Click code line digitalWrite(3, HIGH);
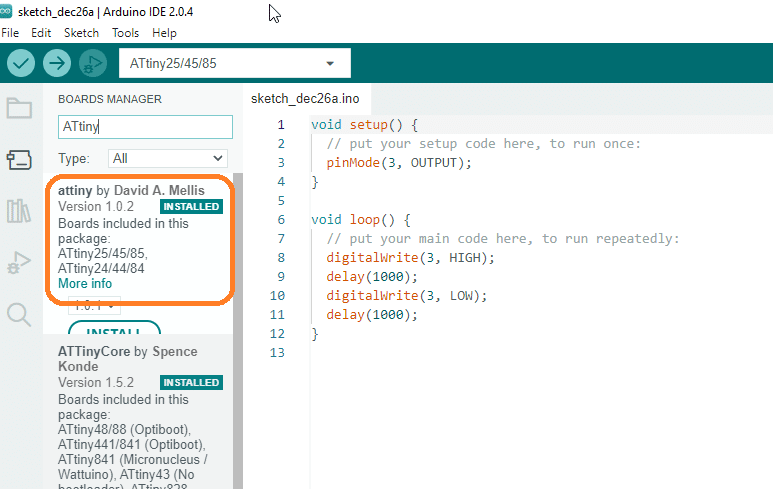The height and width of the screenshot is (489, 773). (410, 258)
